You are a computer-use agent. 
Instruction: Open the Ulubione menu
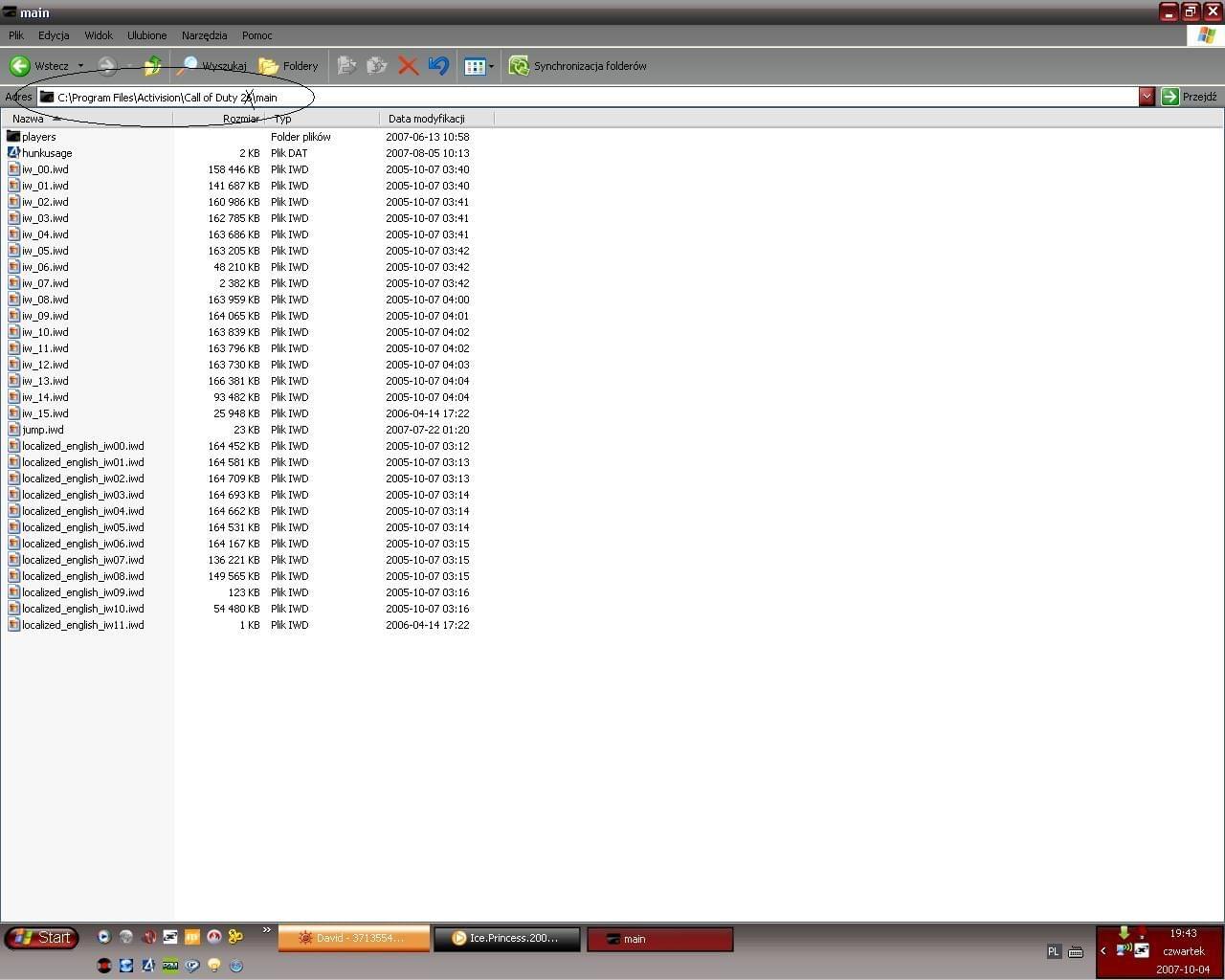coord(147,35)
